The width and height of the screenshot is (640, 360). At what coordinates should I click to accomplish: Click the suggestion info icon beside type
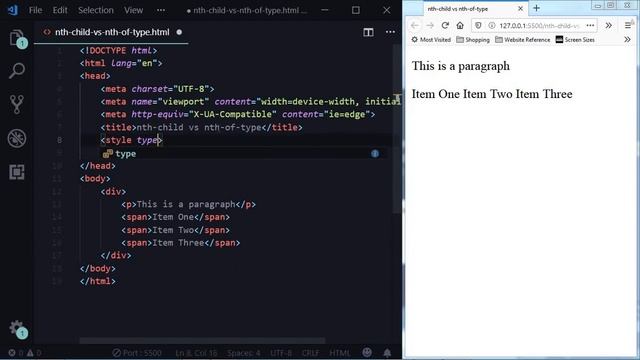[x=375, y=153]
